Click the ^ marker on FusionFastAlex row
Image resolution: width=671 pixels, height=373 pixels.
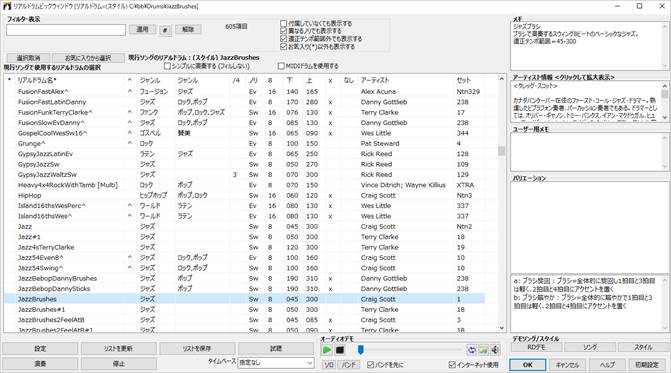(130, 92)
